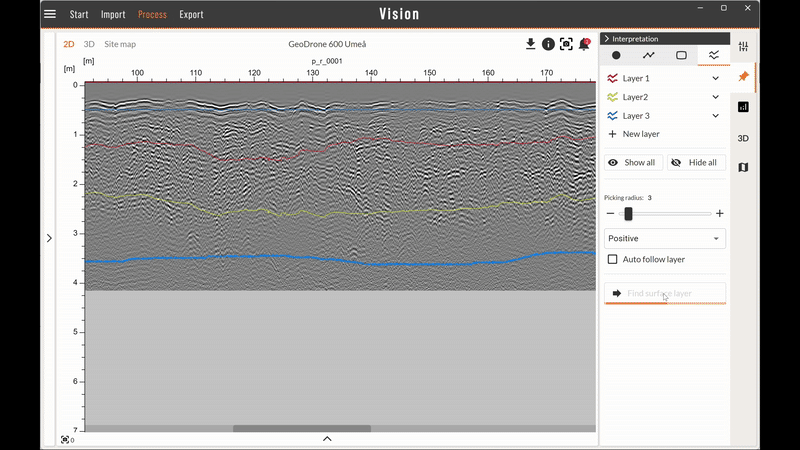800x450 pixels.
Task: Click Hide all layers button
Action: 694,162
